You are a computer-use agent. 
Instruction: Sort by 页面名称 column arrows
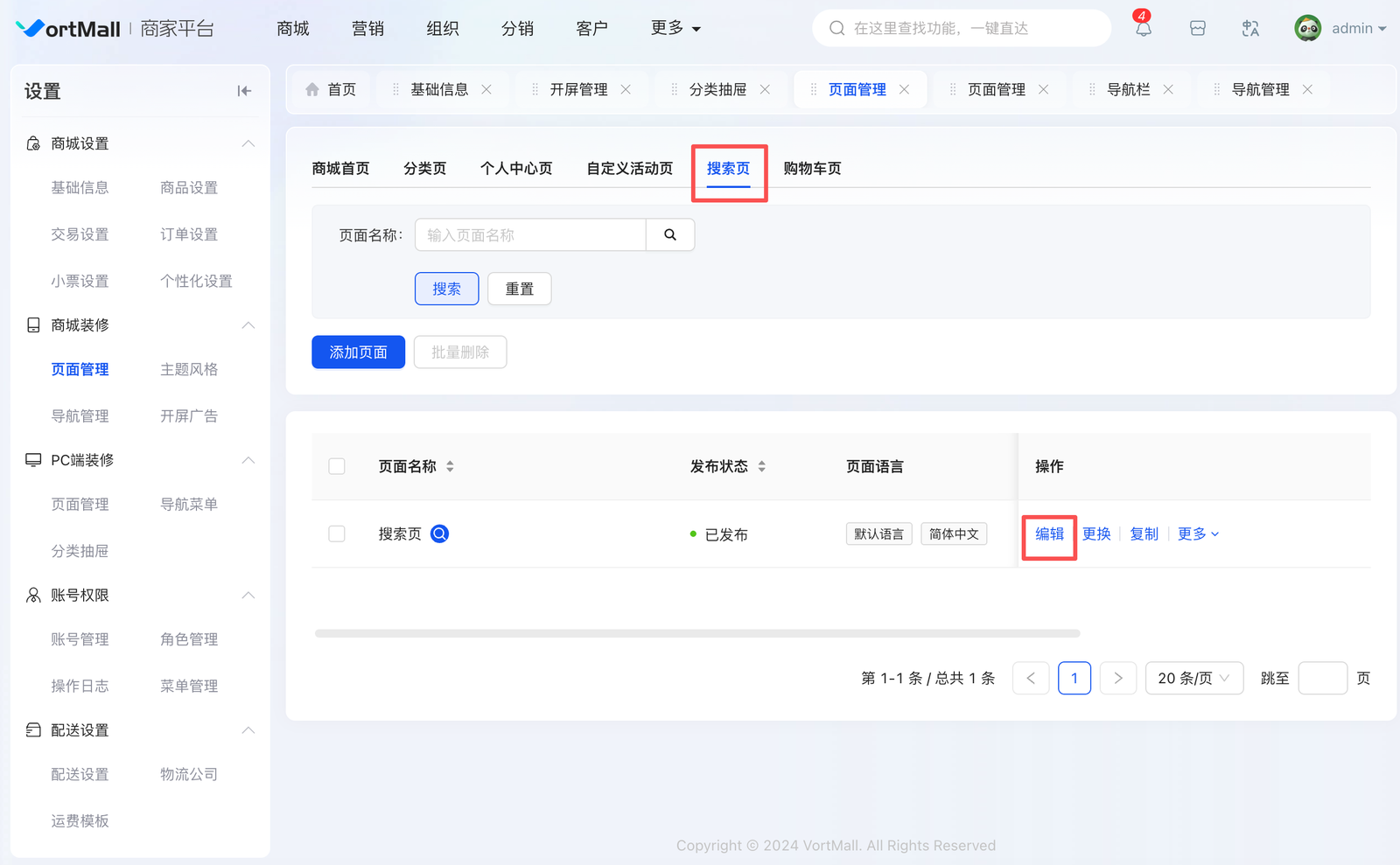click(x=450, y=466)
